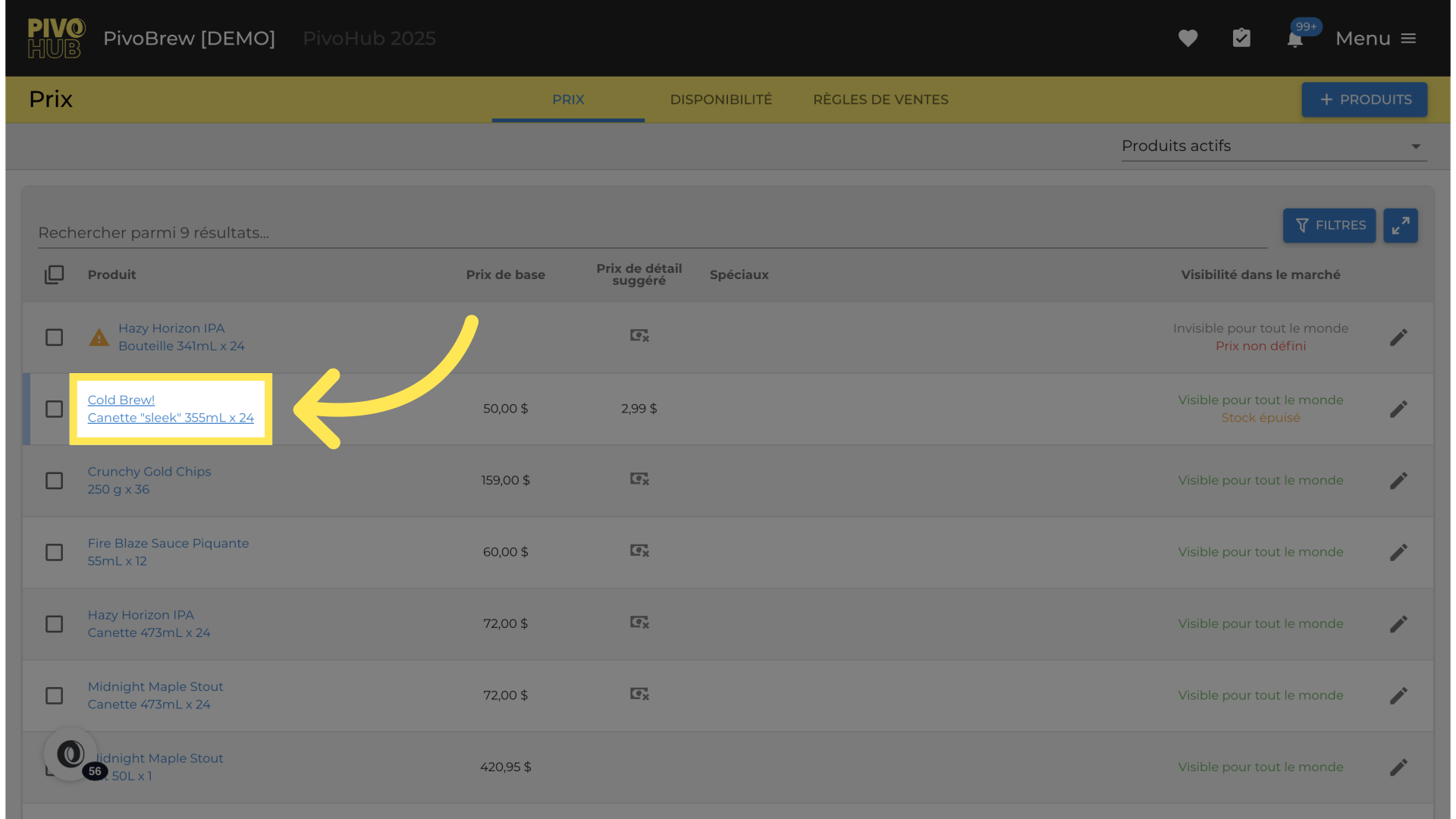Tick checkbox for Fire Blaze Sauce Piquante
This screenshot has width=1456, height=819.
[54, 552]
